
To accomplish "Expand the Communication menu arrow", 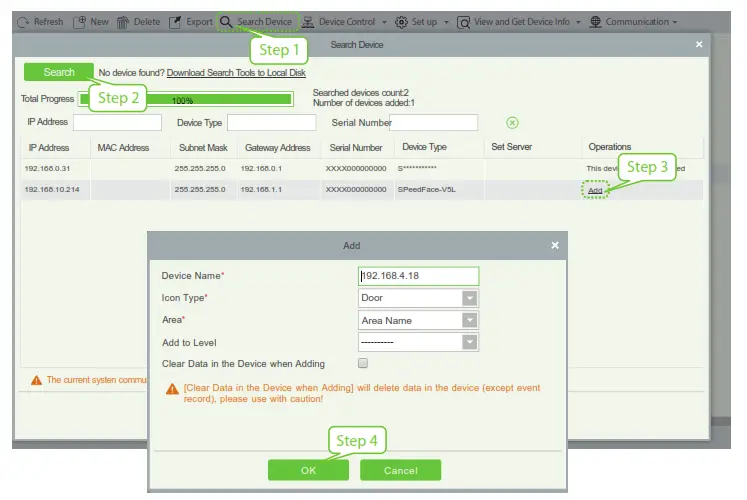I will click(675, 22).
